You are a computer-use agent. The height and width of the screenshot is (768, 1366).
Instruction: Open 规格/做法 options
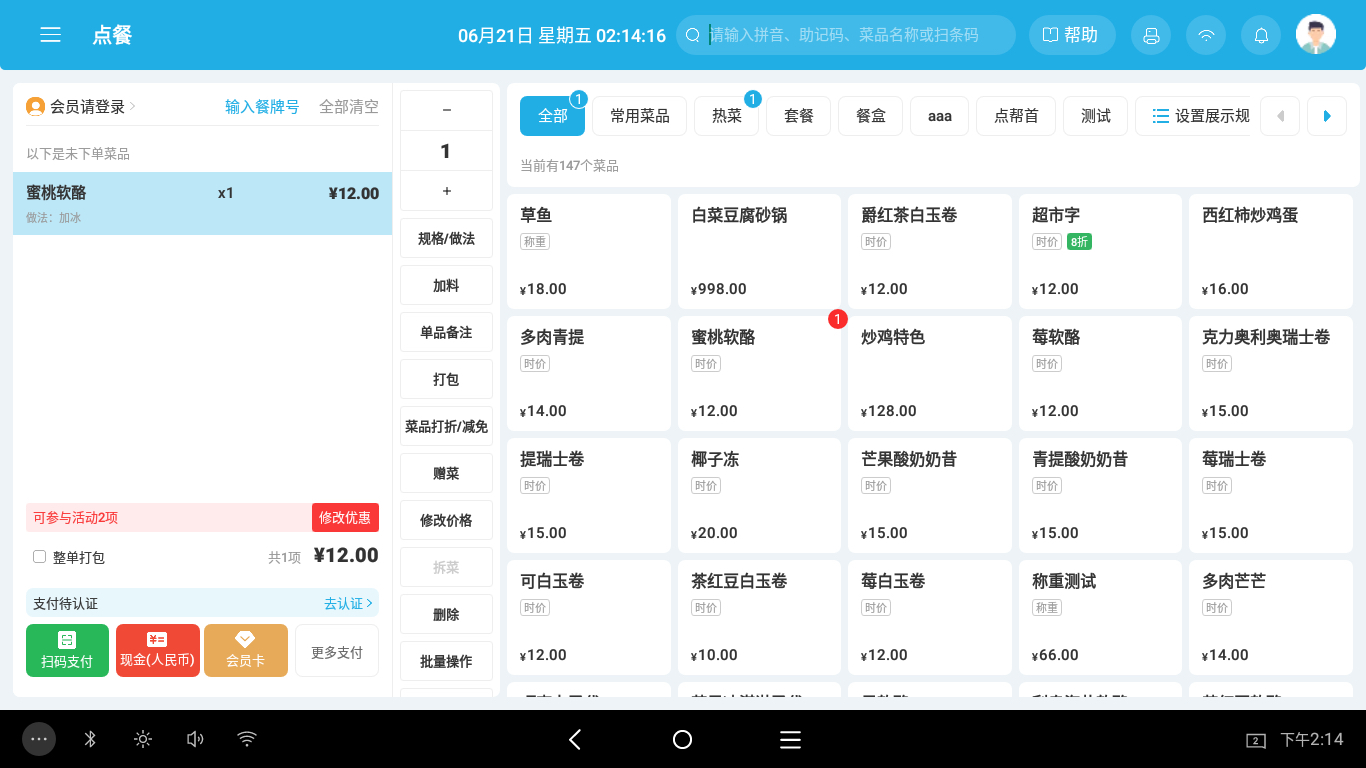(x=446, y=238)
